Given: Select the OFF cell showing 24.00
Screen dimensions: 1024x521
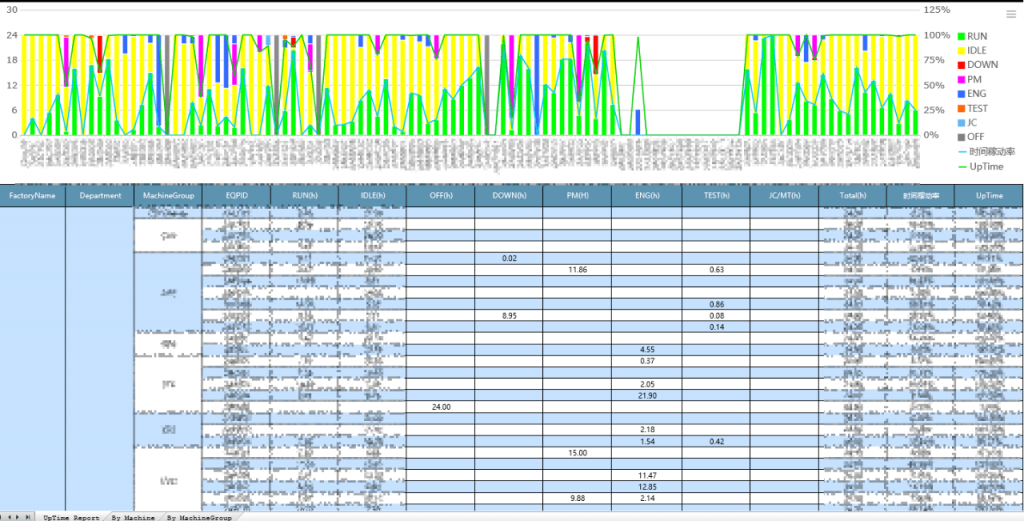Looking at the screenshot, I should [440, 407].
